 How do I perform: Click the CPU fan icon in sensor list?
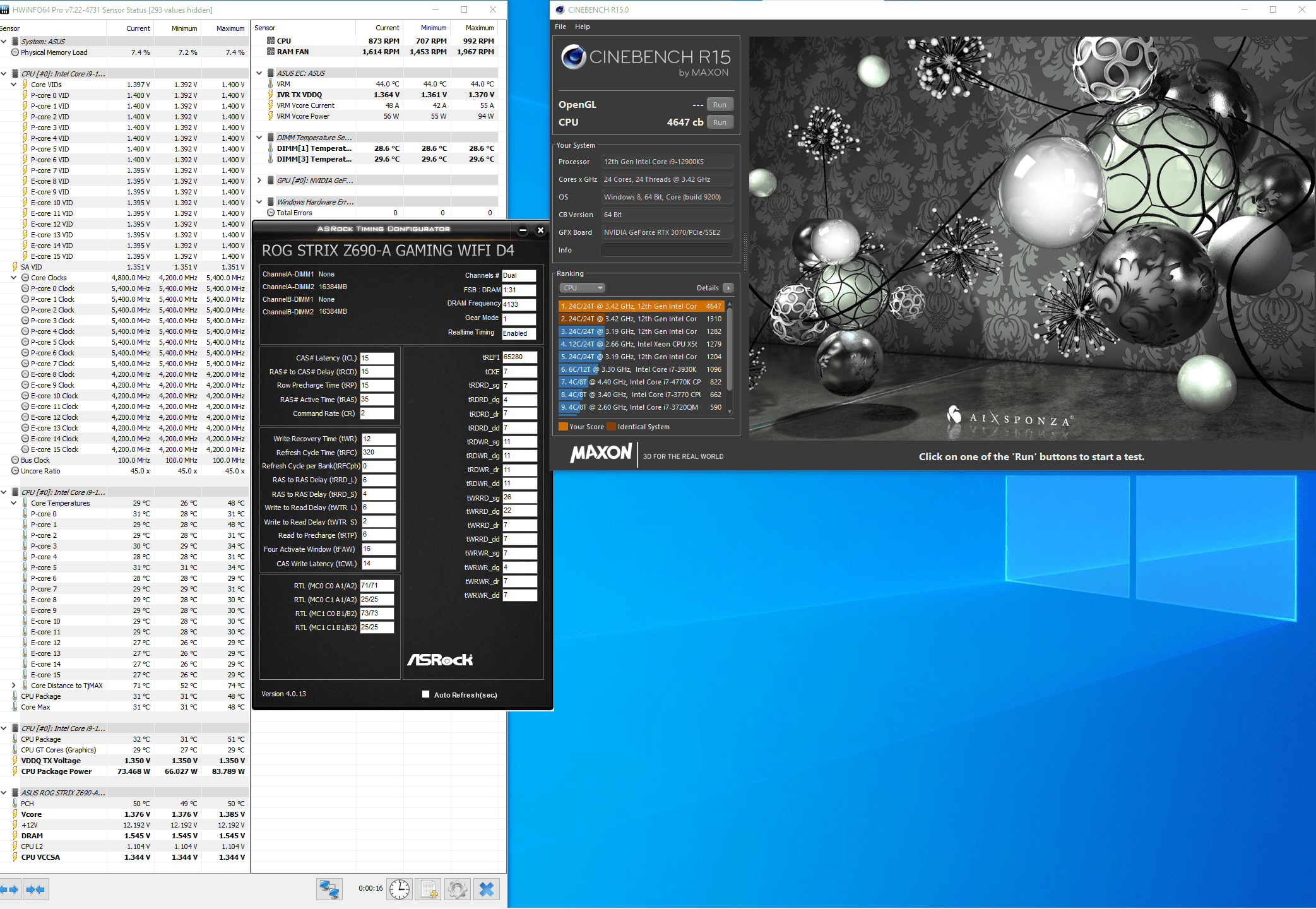(x=271, y=41)
